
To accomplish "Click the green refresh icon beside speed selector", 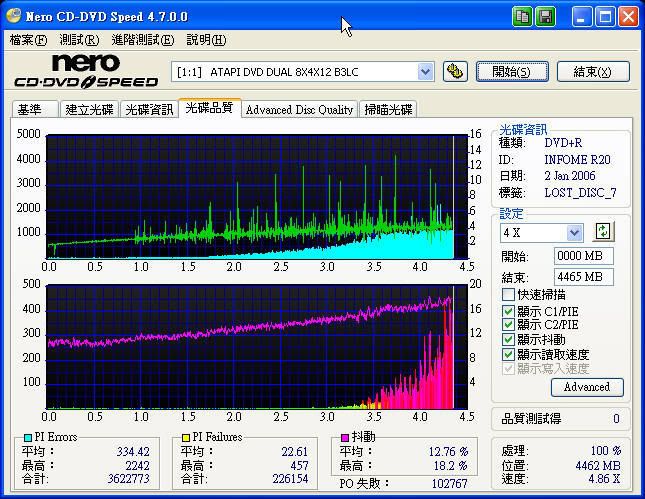I will point(602,232).
